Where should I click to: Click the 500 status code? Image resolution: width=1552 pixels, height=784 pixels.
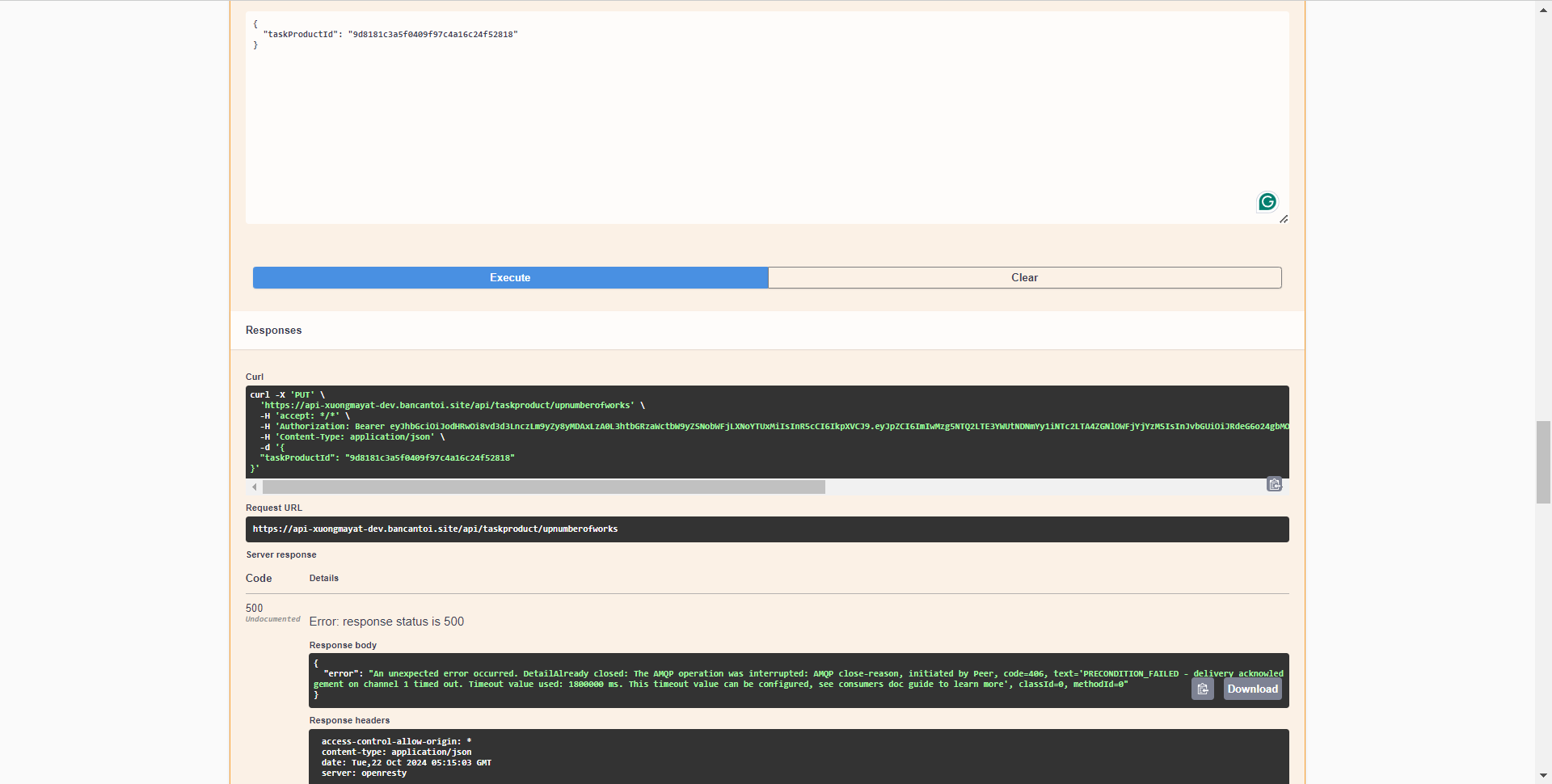click(x=255, y=608)
